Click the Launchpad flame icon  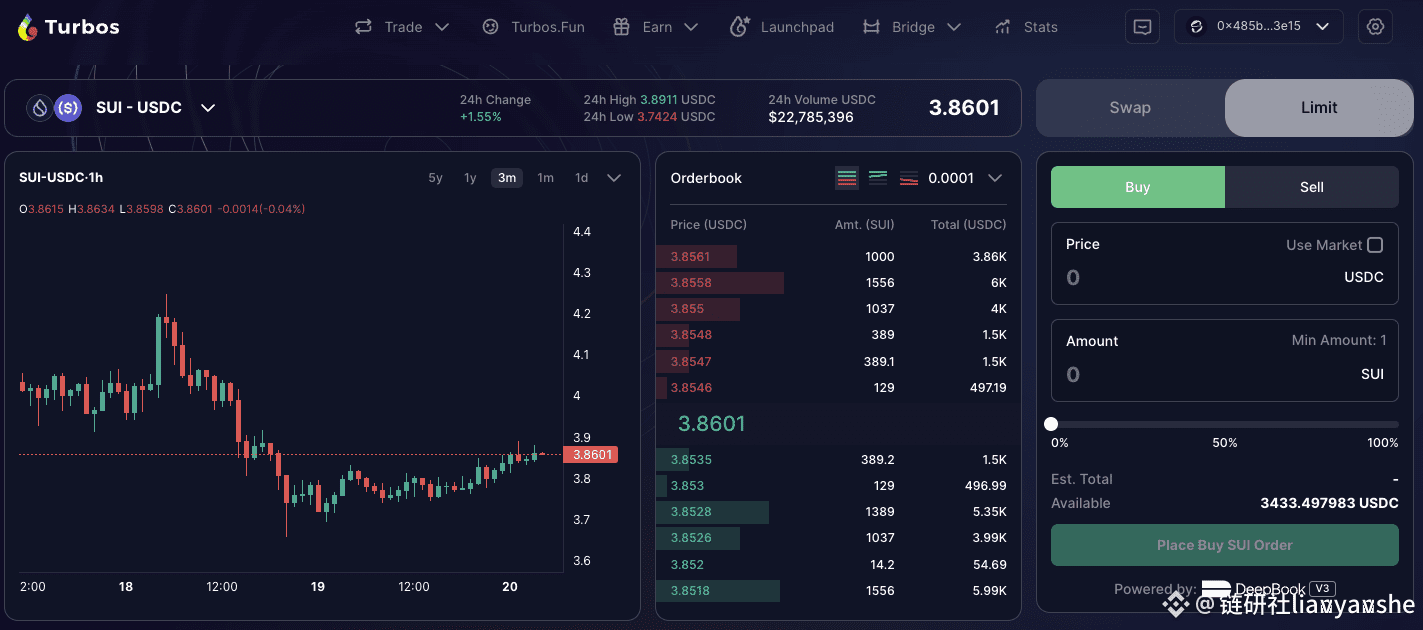pos(739,27)
